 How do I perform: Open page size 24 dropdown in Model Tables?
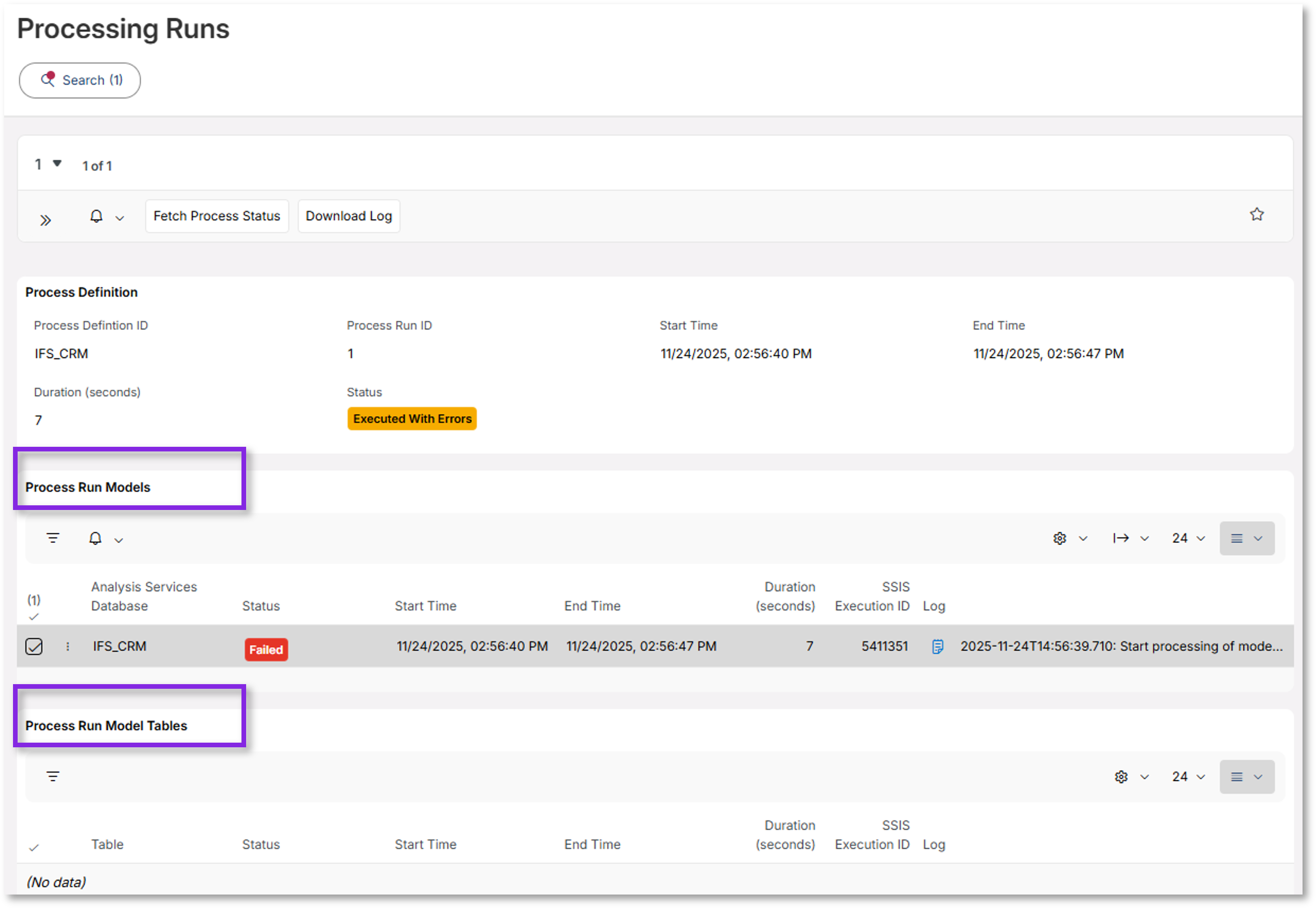click(x=1188, y=777)
